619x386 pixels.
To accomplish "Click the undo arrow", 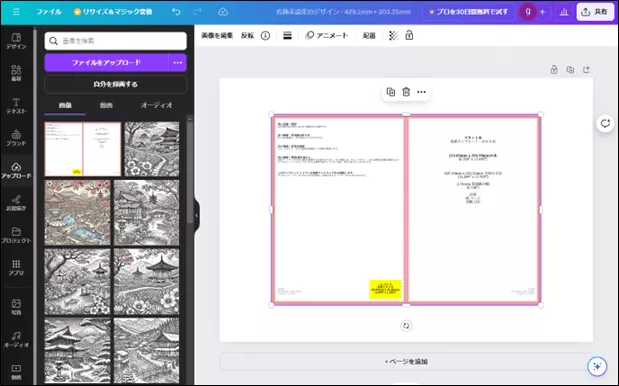I will click(176, 12).
